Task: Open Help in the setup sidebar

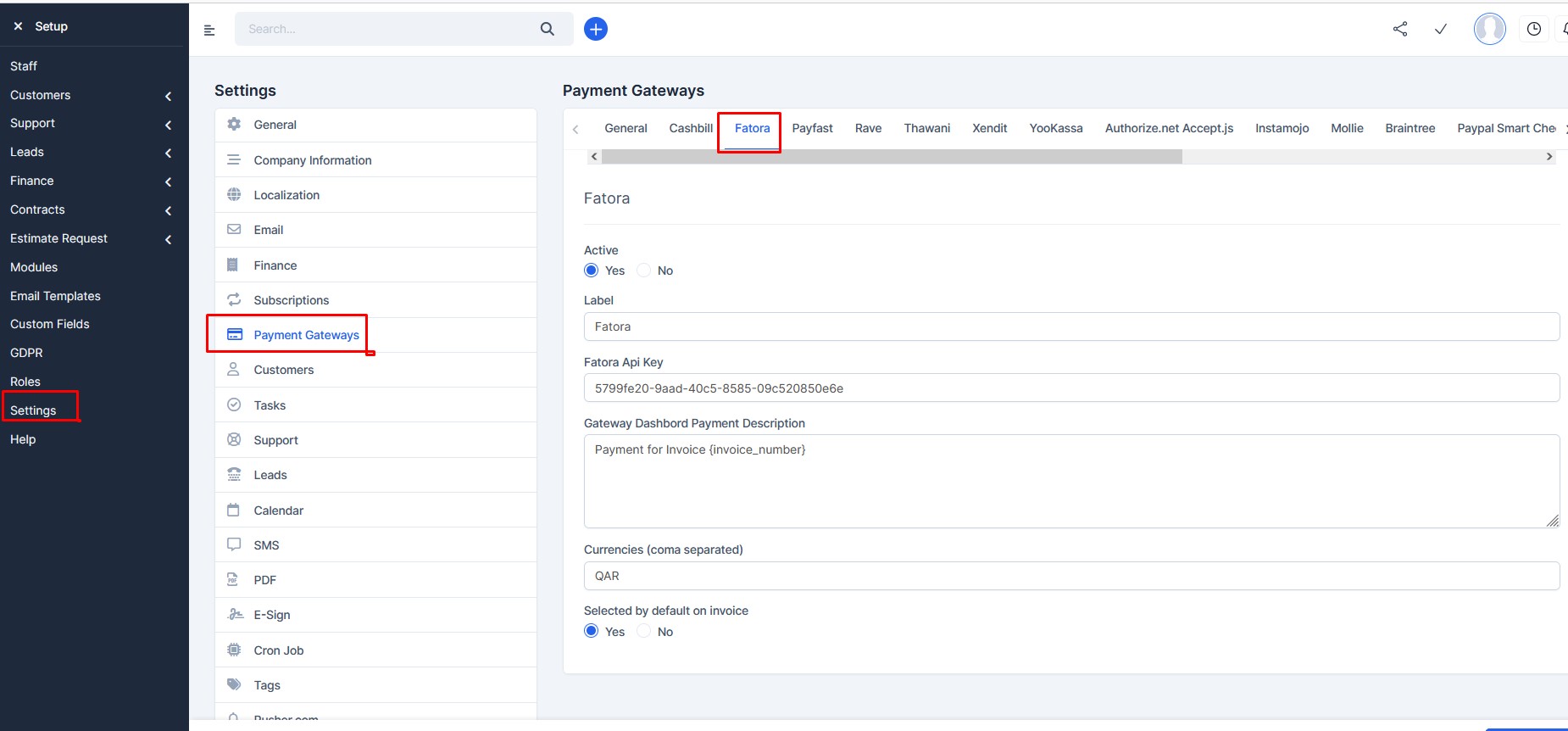Action: (23, 439)
